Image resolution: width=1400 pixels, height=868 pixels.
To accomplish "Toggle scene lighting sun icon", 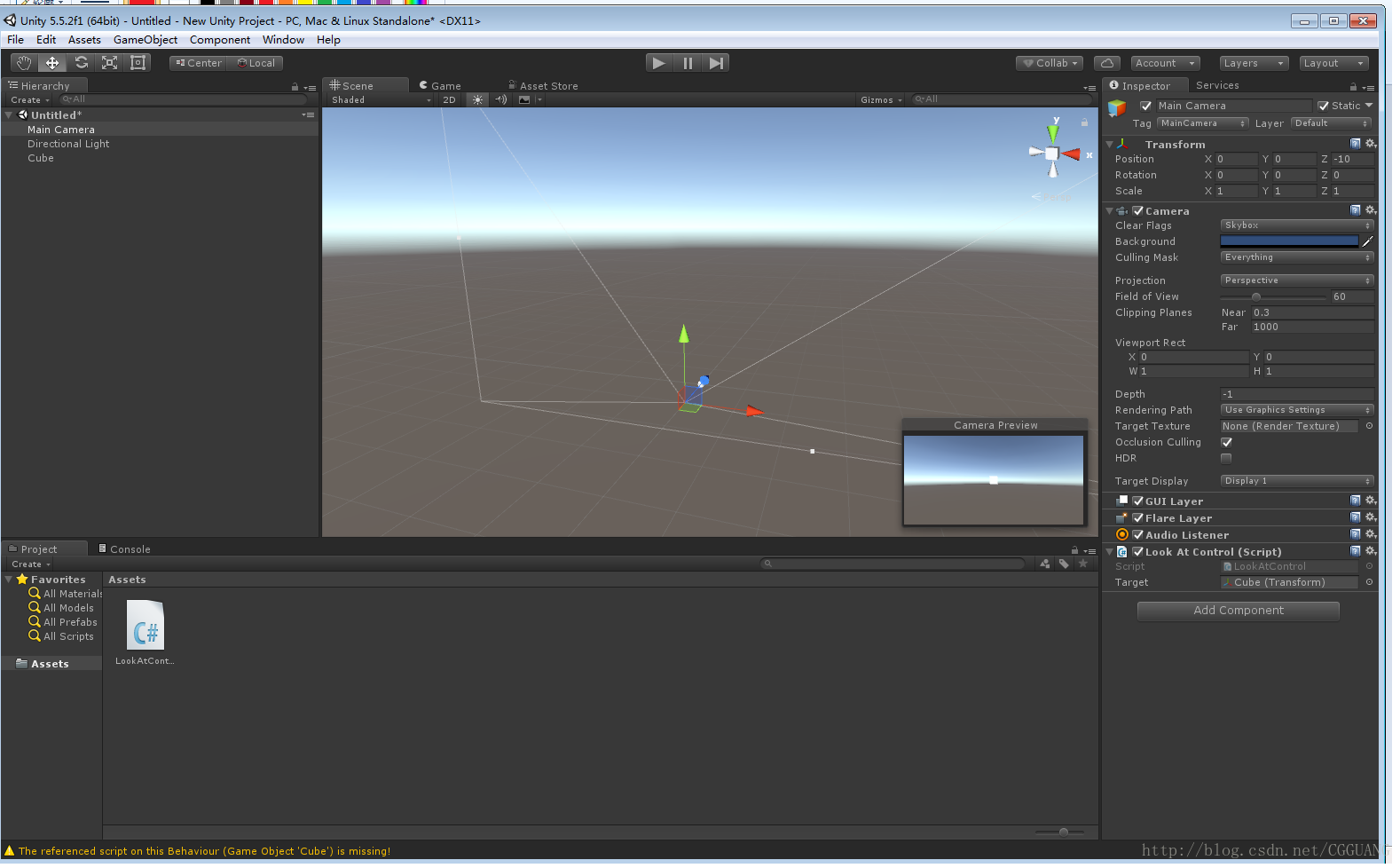I will (x=477, y=99).
